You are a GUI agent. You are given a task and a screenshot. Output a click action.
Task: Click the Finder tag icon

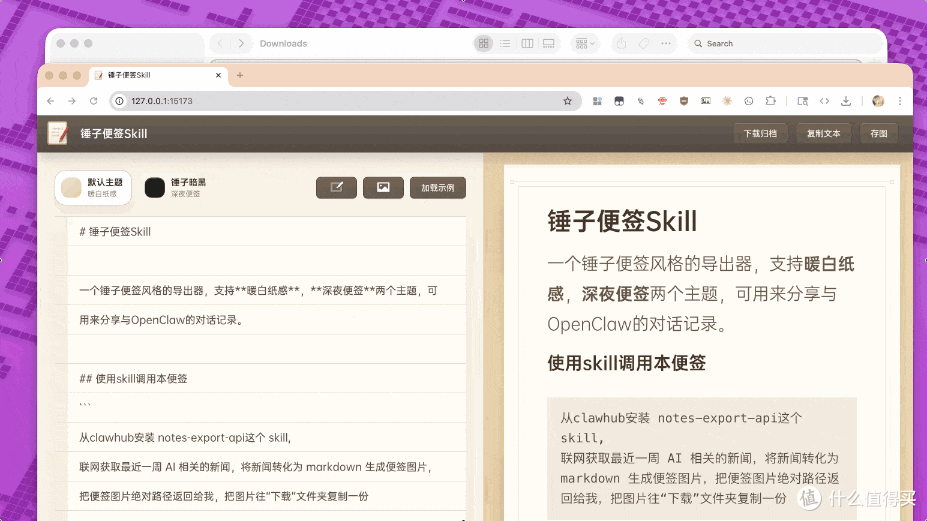pos(644,43)
